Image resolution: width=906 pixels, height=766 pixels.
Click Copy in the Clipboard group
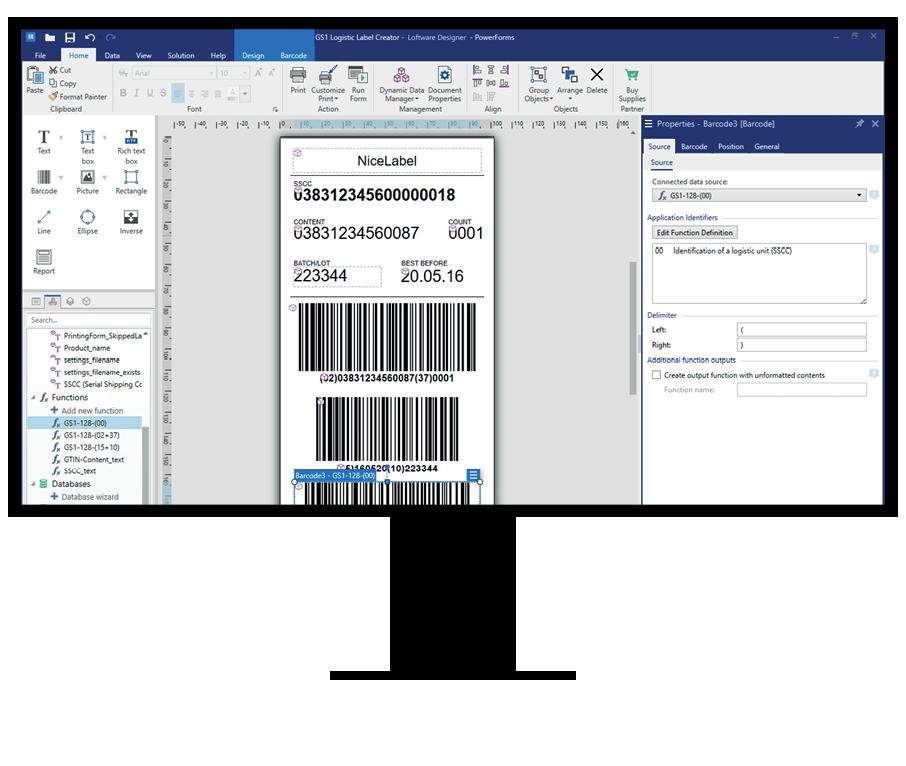(62, 83)
